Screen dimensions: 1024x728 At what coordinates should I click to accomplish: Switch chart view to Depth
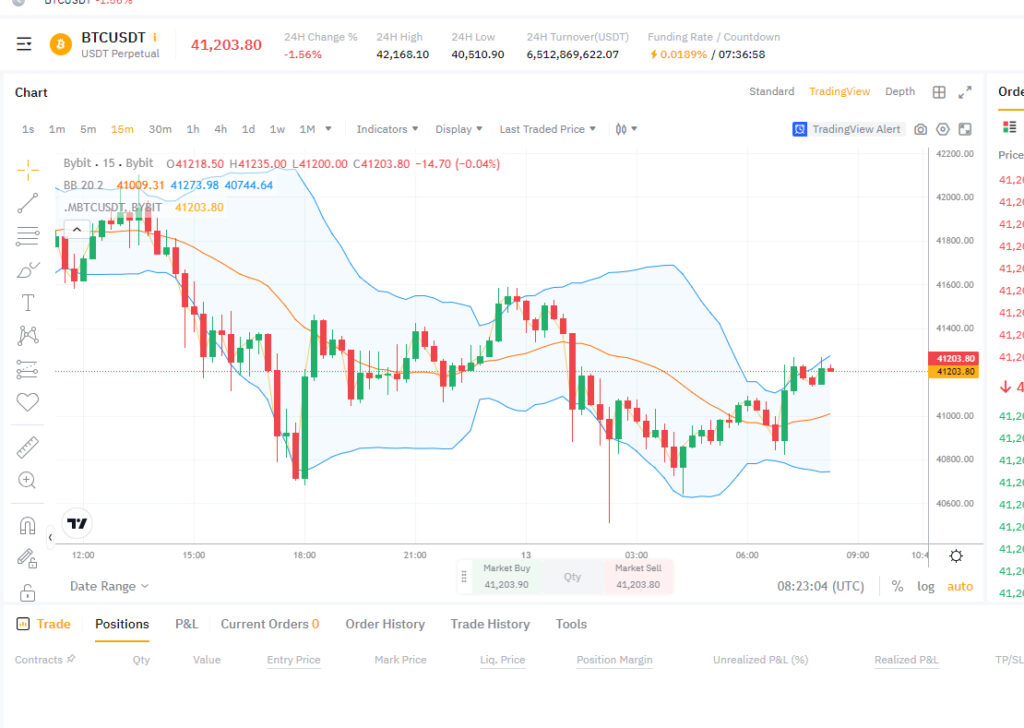coord(900,91)
